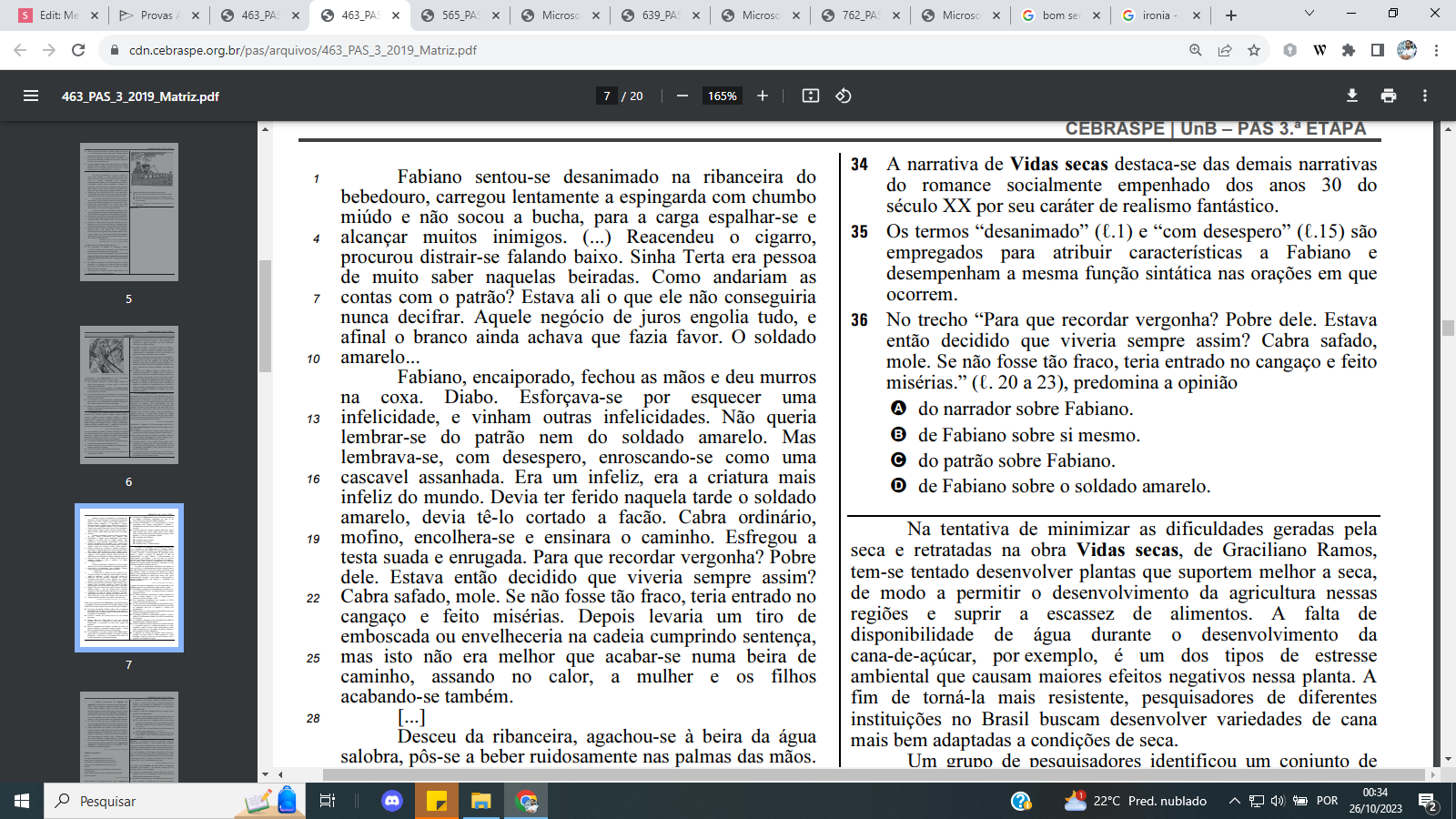Show hidden system tray icons
The height and width of the screenshot is (819, 1456).
[1235, 801]
